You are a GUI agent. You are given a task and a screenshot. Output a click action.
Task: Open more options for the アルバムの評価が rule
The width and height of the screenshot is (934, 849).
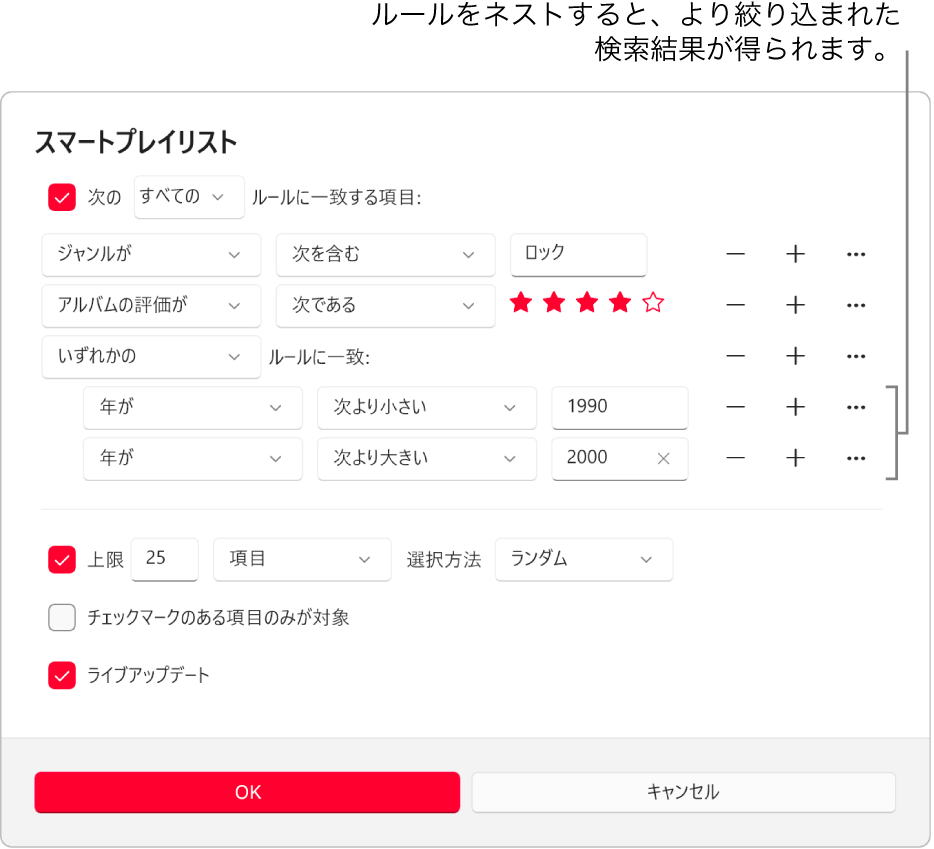click(856, 305)
